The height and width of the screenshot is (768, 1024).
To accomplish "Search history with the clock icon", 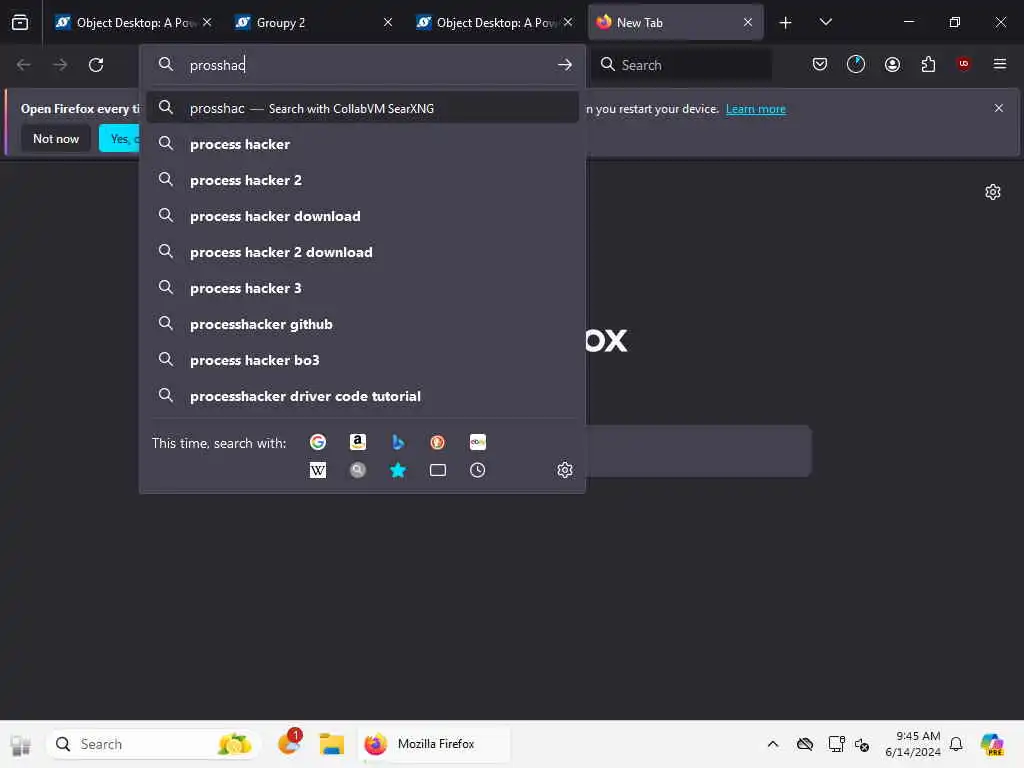I will tap(477, 470).
